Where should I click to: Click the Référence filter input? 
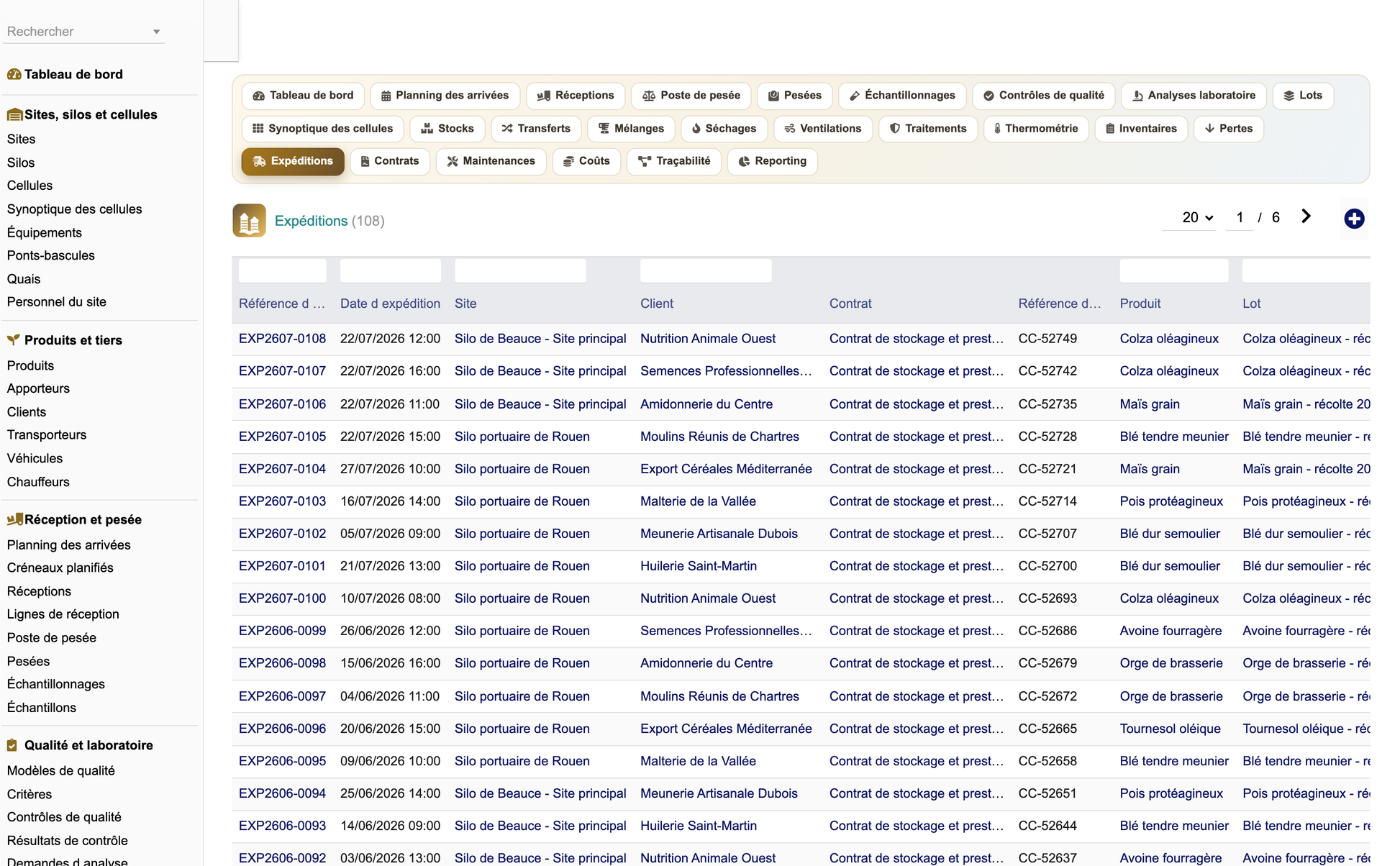point(282,271)
